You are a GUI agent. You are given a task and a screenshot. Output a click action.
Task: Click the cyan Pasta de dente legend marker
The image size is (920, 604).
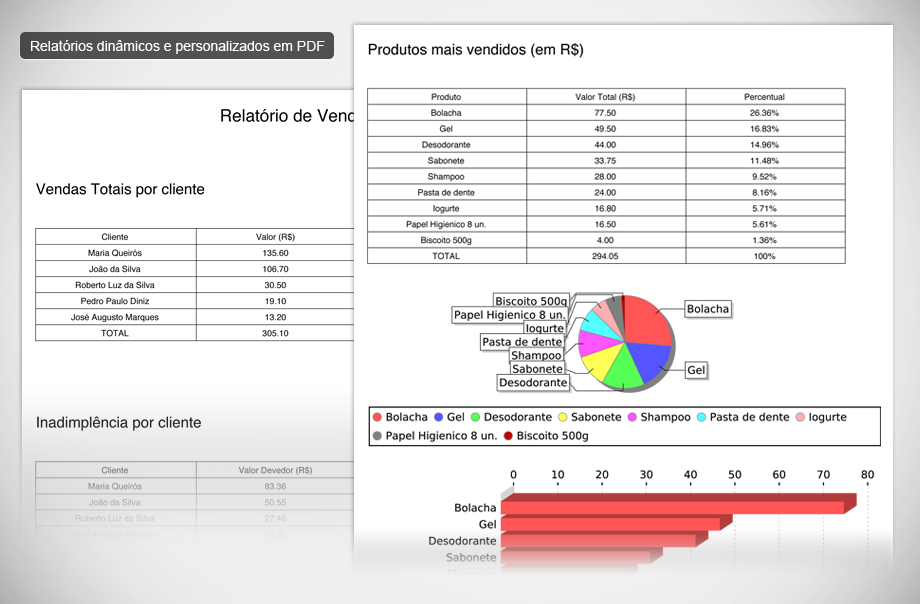click(x=701, y=417)
